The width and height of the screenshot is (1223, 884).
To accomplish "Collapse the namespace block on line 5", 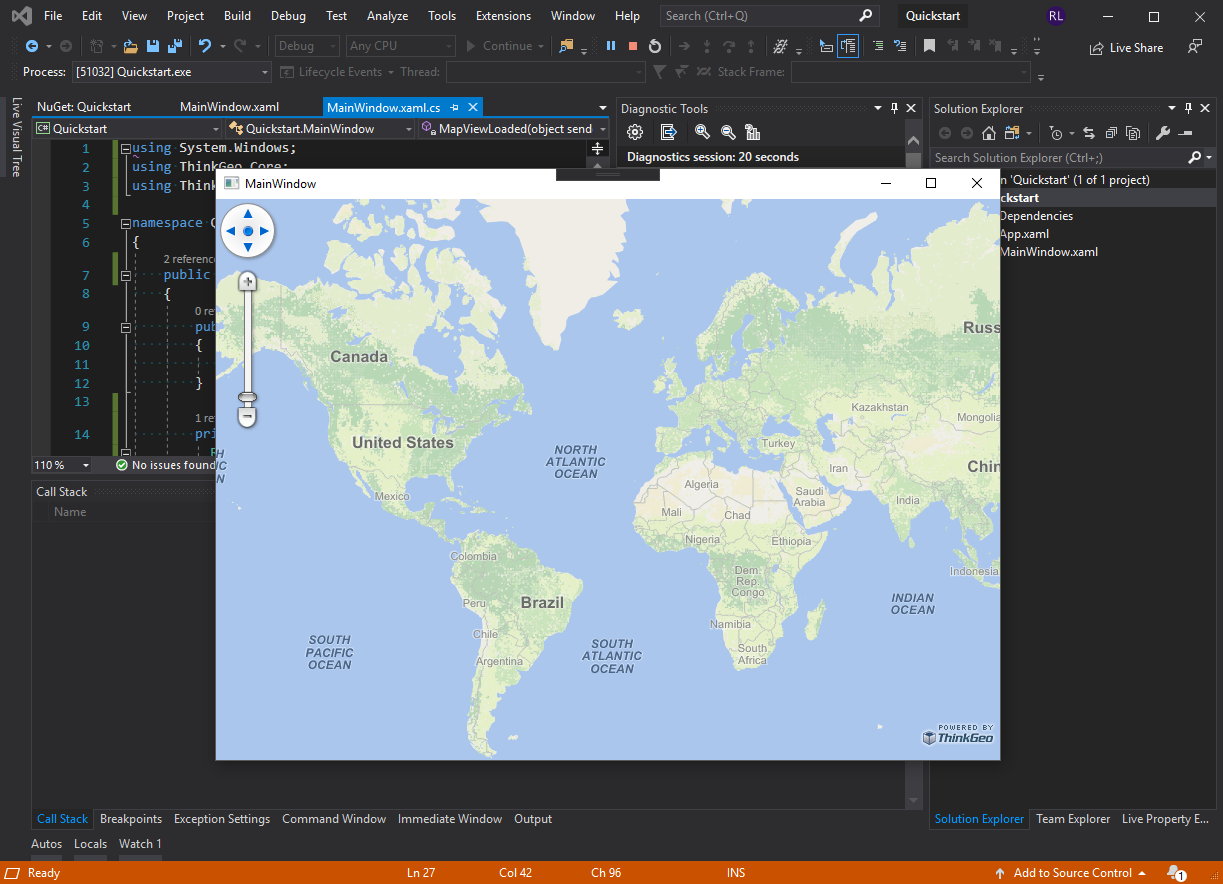I will (126, 223).
